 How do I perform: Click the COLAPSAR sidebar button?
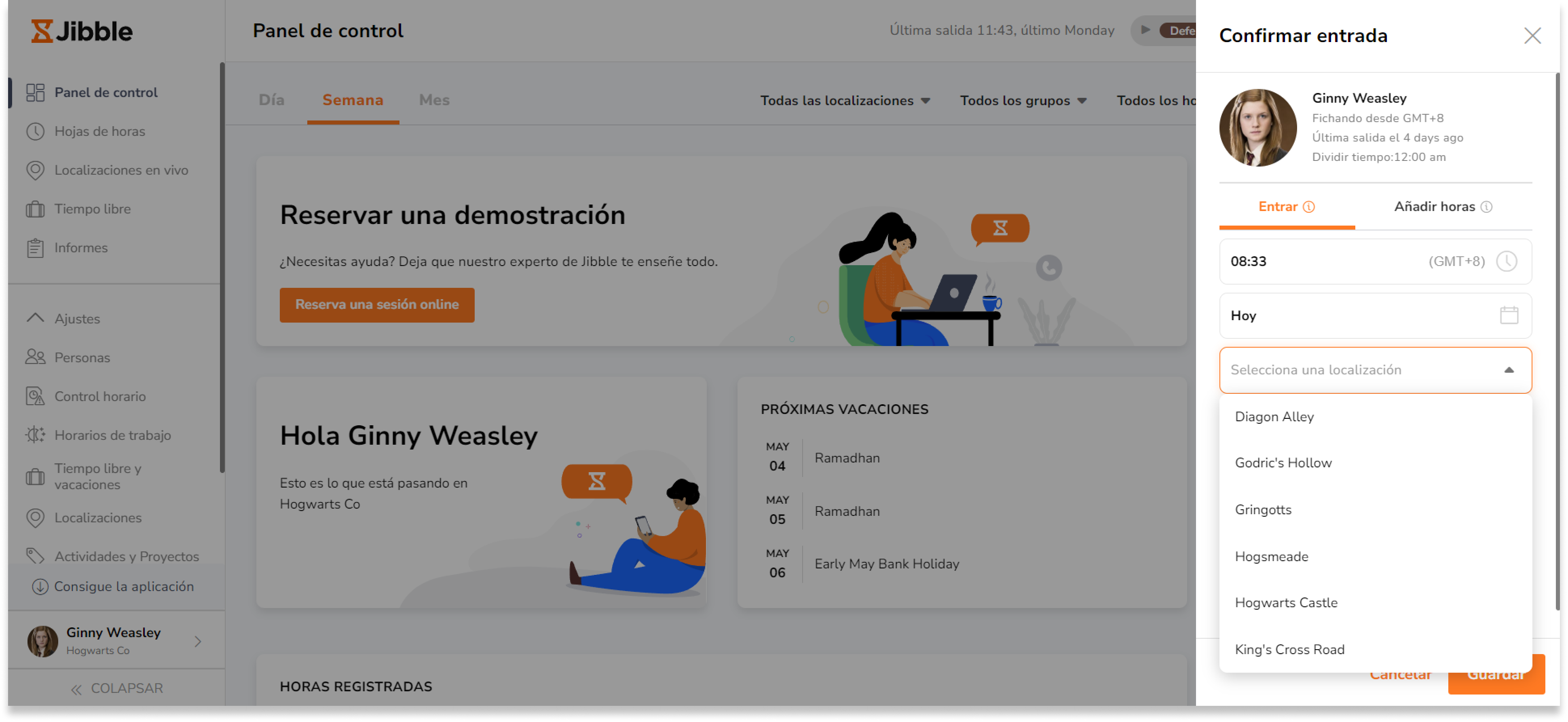116,689
